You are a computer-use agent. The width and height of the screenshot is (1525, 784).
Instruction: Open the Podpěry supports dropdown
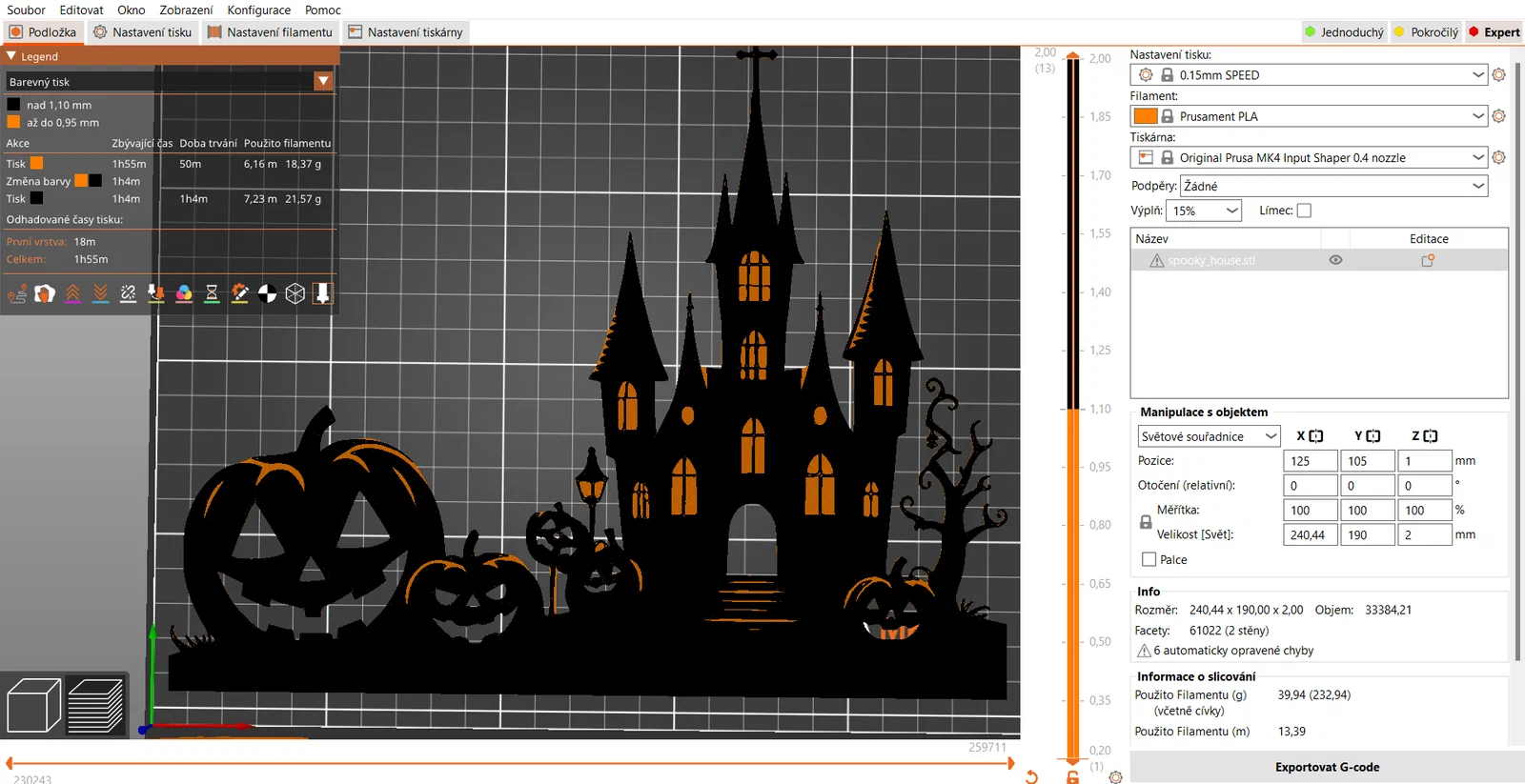click(1333, 186)
